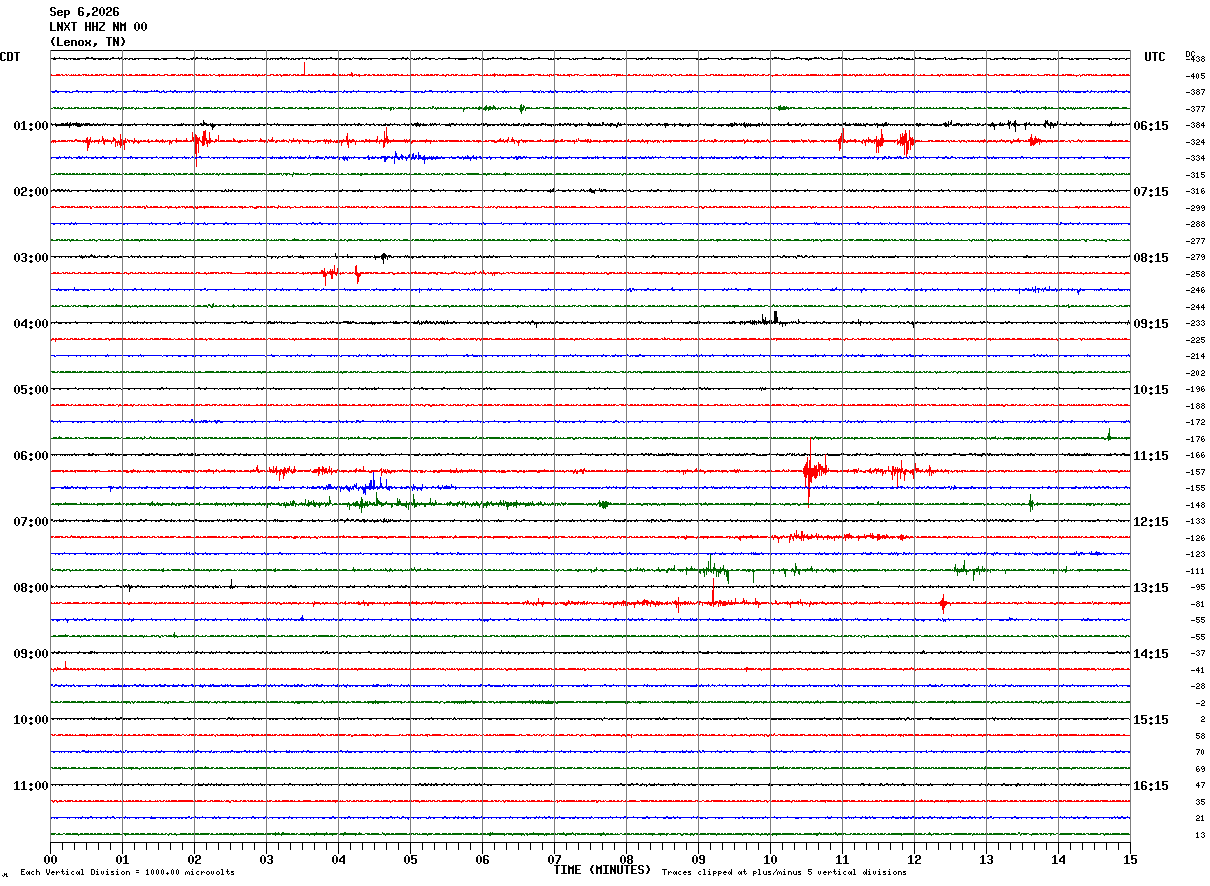Click the Sep 6,2026 date header

pyautogui.click(x=84, y=12)
